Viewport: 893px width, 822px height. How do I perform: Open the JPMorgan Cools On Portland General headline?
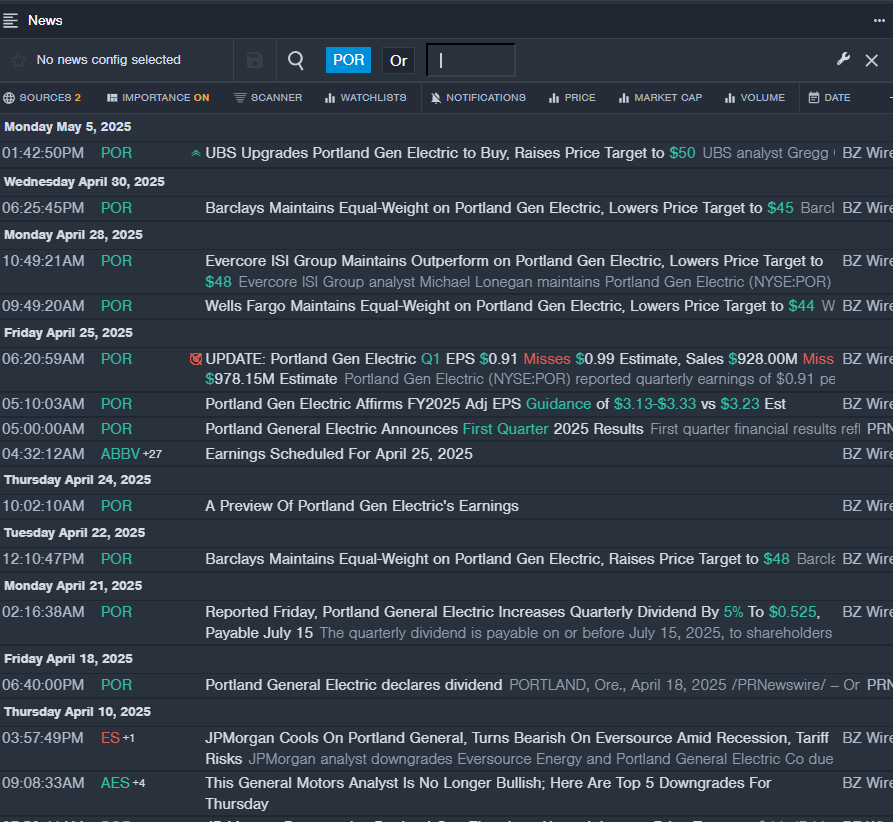517,748
